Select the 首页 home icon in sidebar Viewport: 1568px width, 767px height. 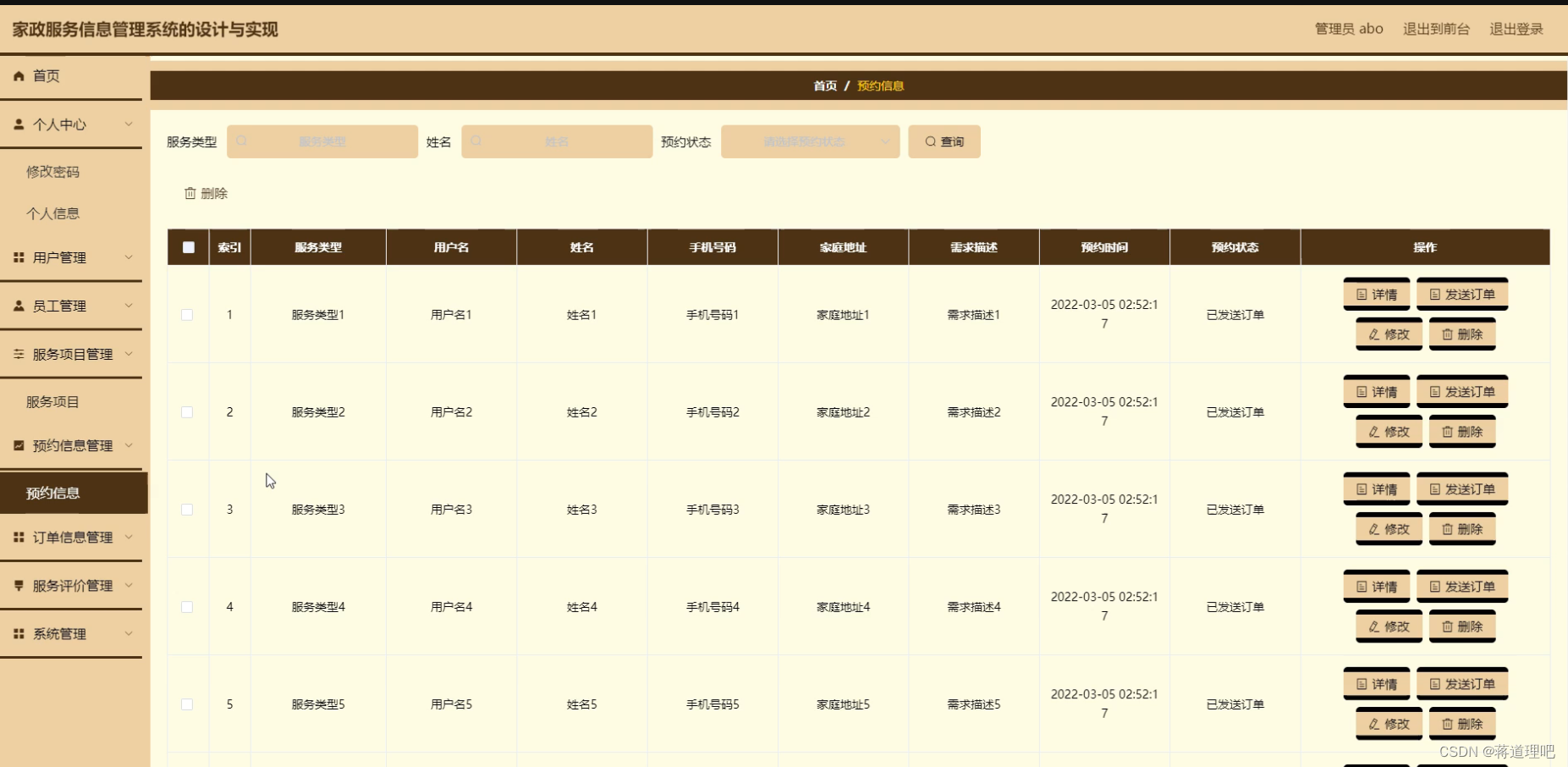click(x=18, y=75)
